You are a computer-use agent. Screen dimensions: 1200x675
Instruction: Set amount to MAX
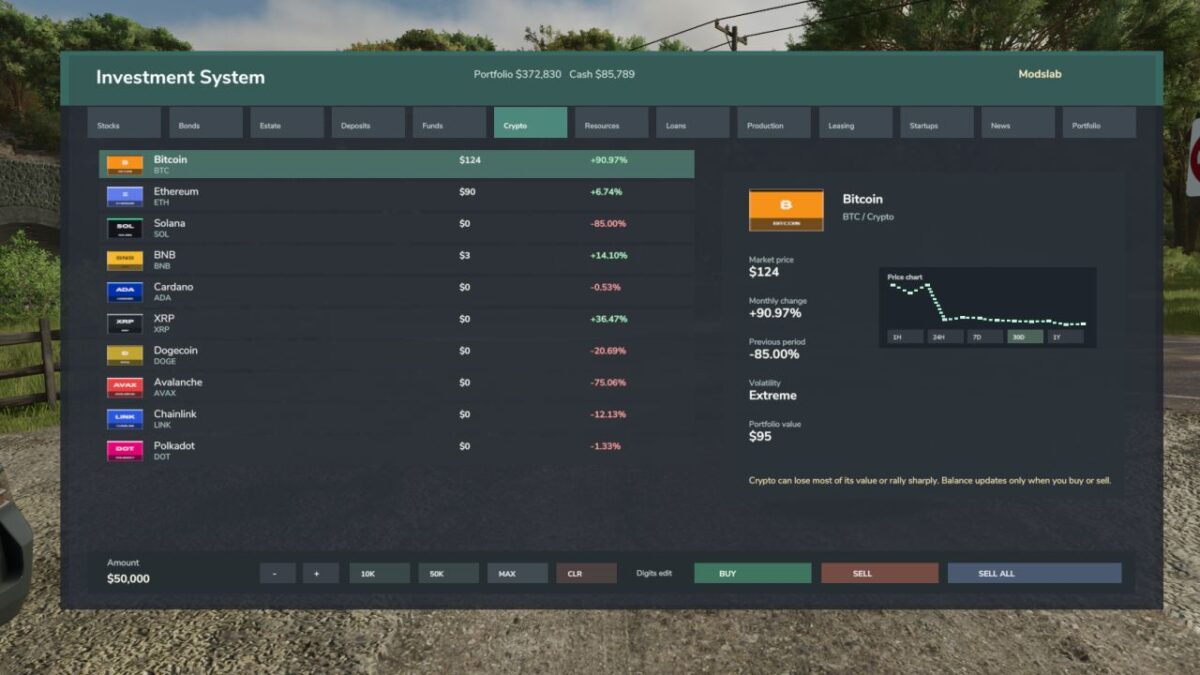pos(518,573)
